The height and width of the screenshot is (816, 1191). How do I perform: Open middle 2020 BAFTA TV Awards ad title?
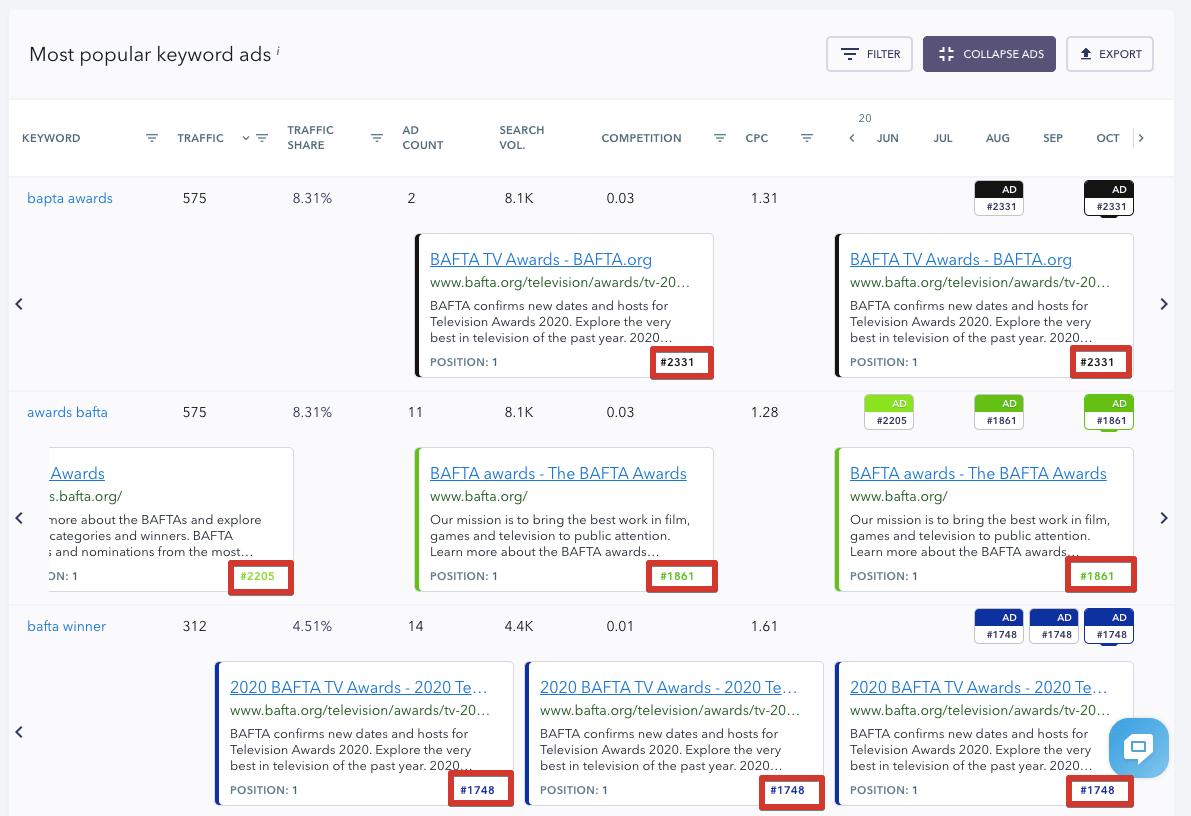(x=668, y=688)
